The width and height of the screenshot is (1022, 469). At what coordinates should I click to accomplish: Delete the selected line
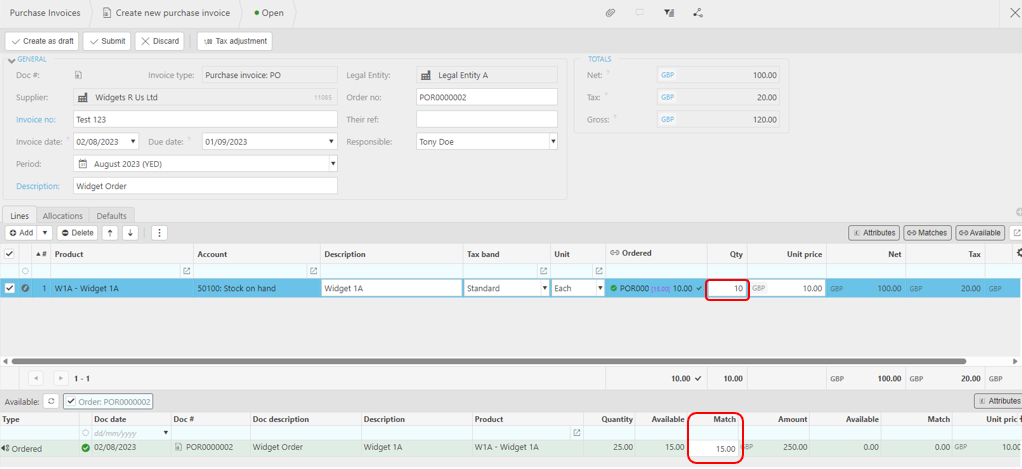78,233
